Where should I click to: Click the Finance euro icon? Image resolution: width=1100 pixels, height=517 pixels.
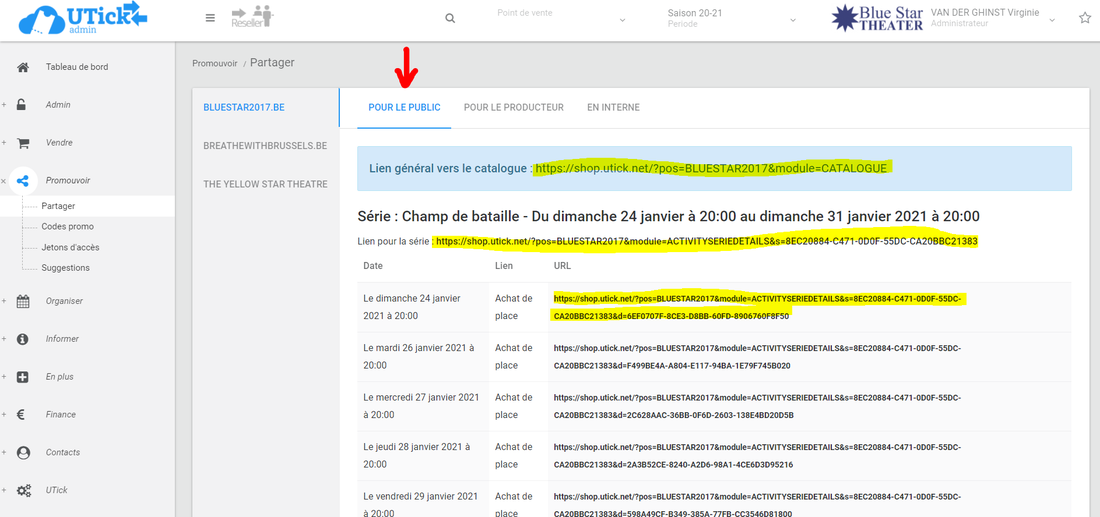click(23, 415)
